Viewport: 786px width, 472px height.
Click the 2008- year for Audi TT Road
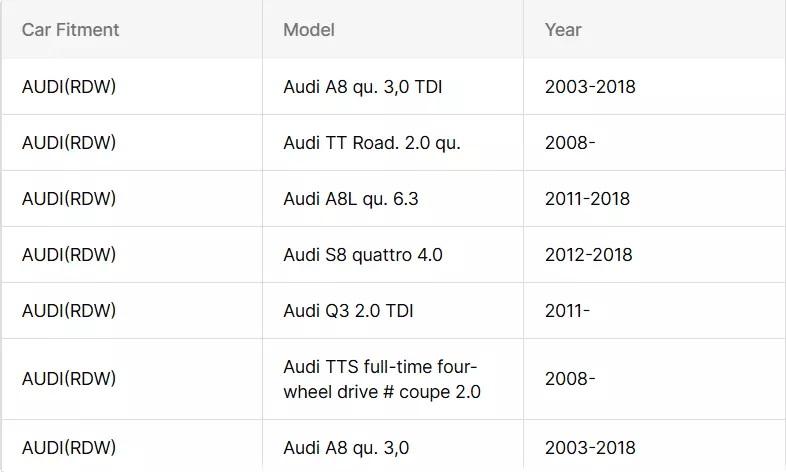point(570,143)
